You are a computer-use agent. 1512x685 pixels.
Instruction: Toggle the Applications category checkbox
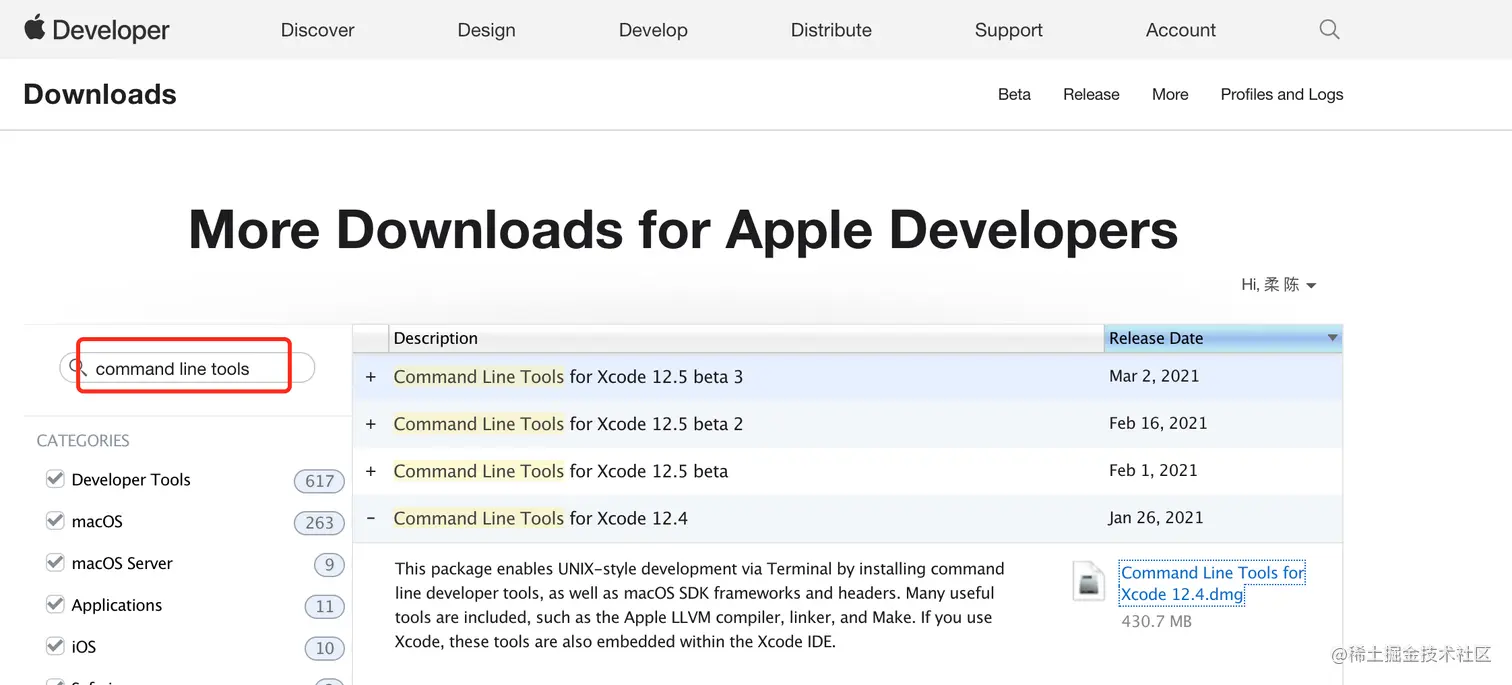(x=55, y=605)
